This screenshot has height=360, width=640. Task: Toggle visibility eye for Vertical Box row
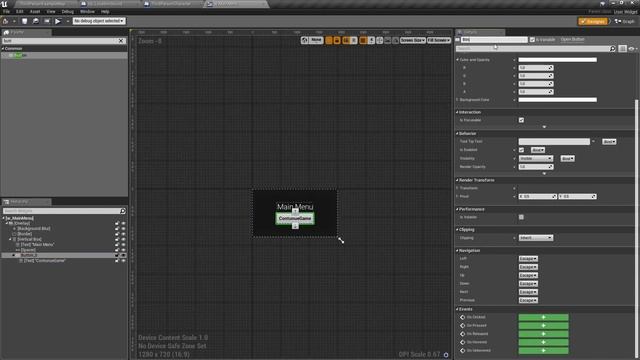[x=123, y=239]
